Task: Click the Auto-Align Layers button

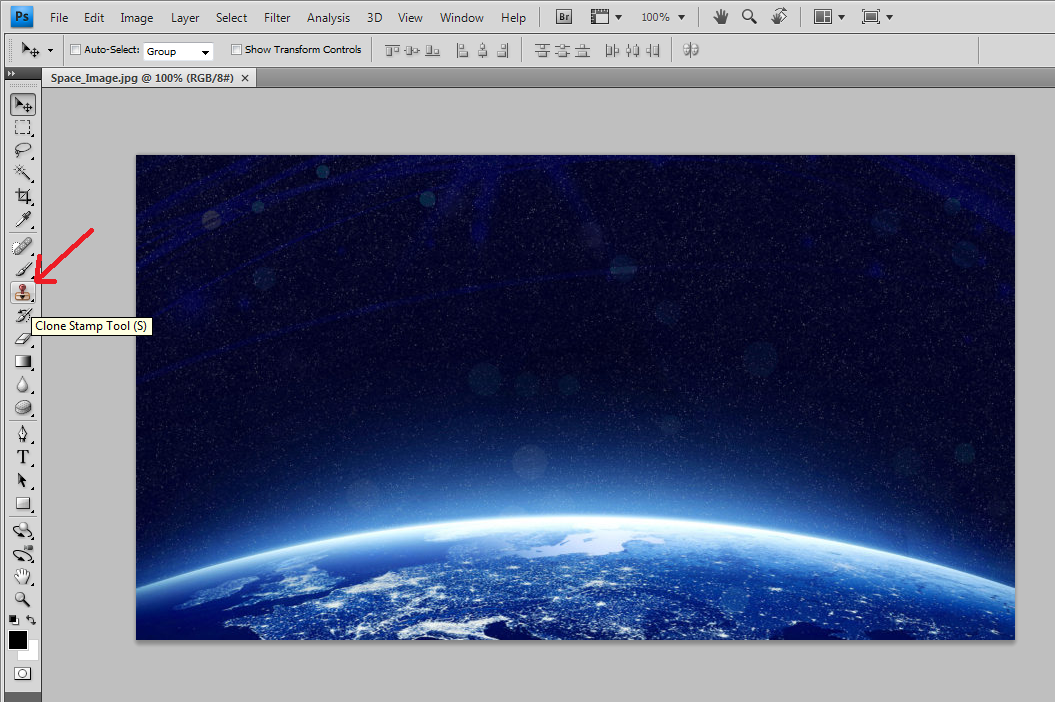Action: coord(690,50)
